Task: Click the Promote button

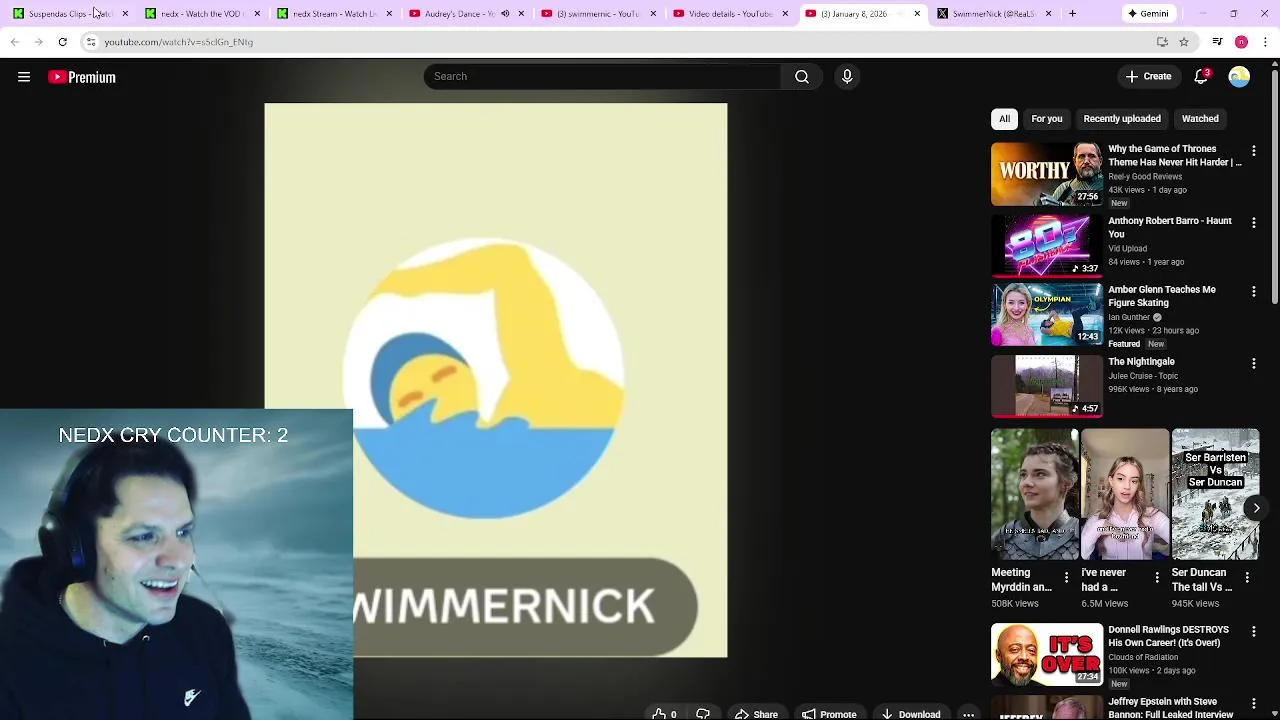Action: pyautogui.click(x=829, y=714)
